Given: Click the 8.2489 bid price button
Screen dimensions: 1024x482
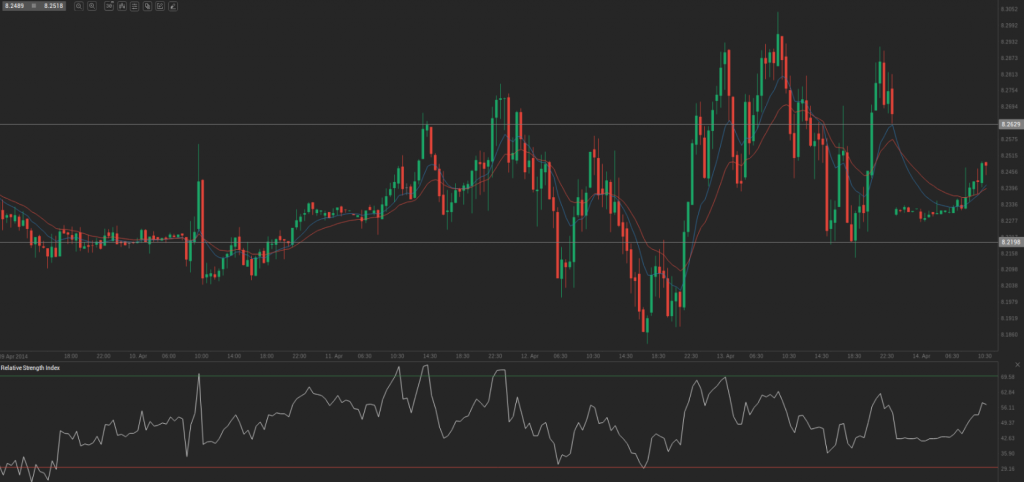Looking at the screenshot, I should point(16,6).
